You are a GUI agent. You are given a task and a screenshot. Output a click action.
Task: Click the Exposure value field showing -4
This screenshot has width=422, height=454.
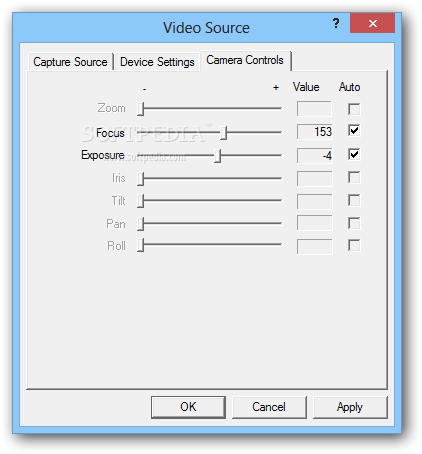point(315,156)
